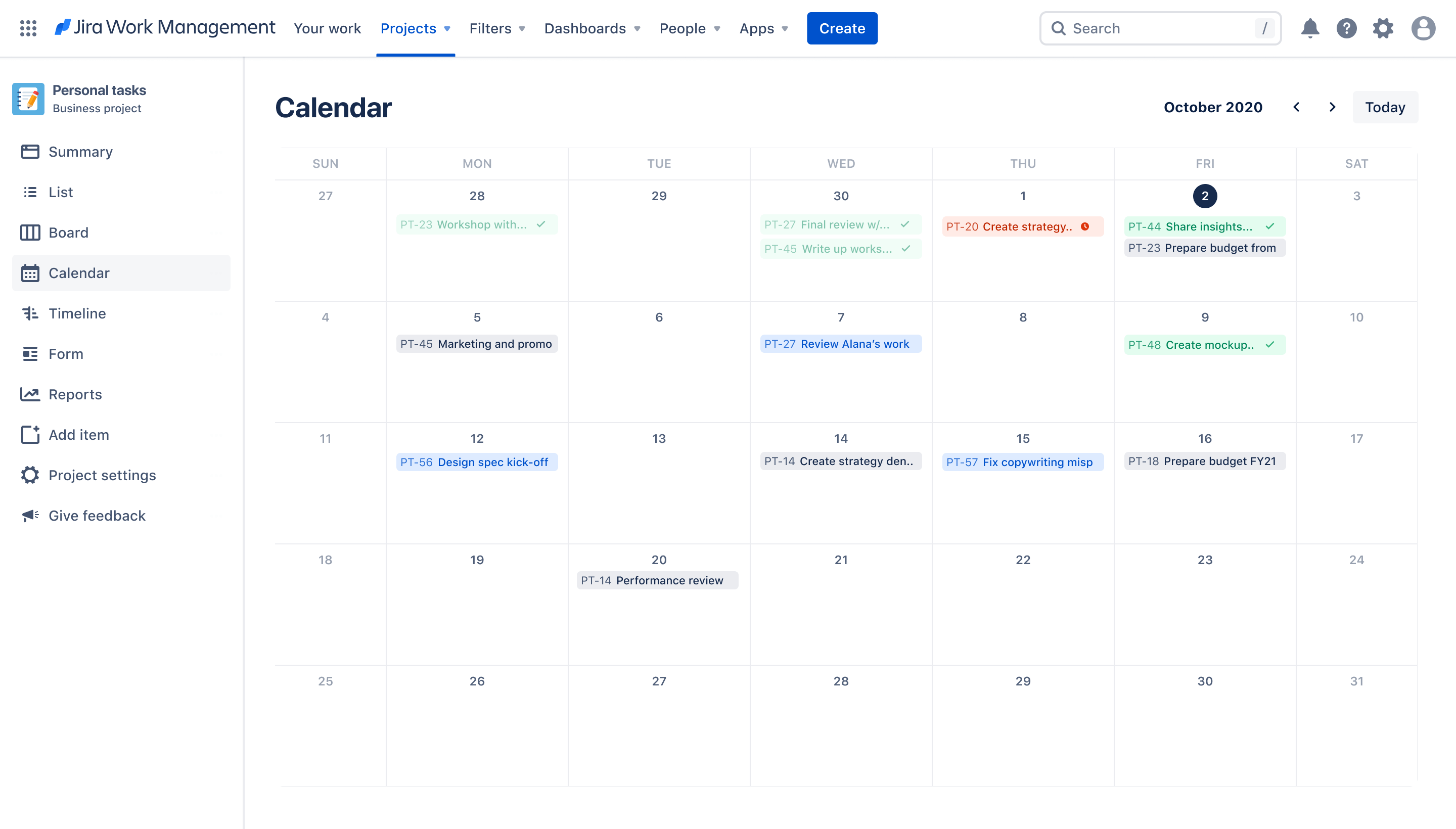Click the Create button
1456x829 pixels.
click(842, 28)
